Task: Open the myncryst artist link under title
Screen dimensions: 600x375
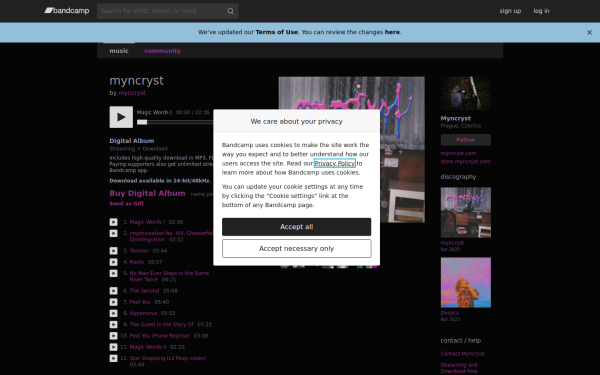Action: [132, 93]
